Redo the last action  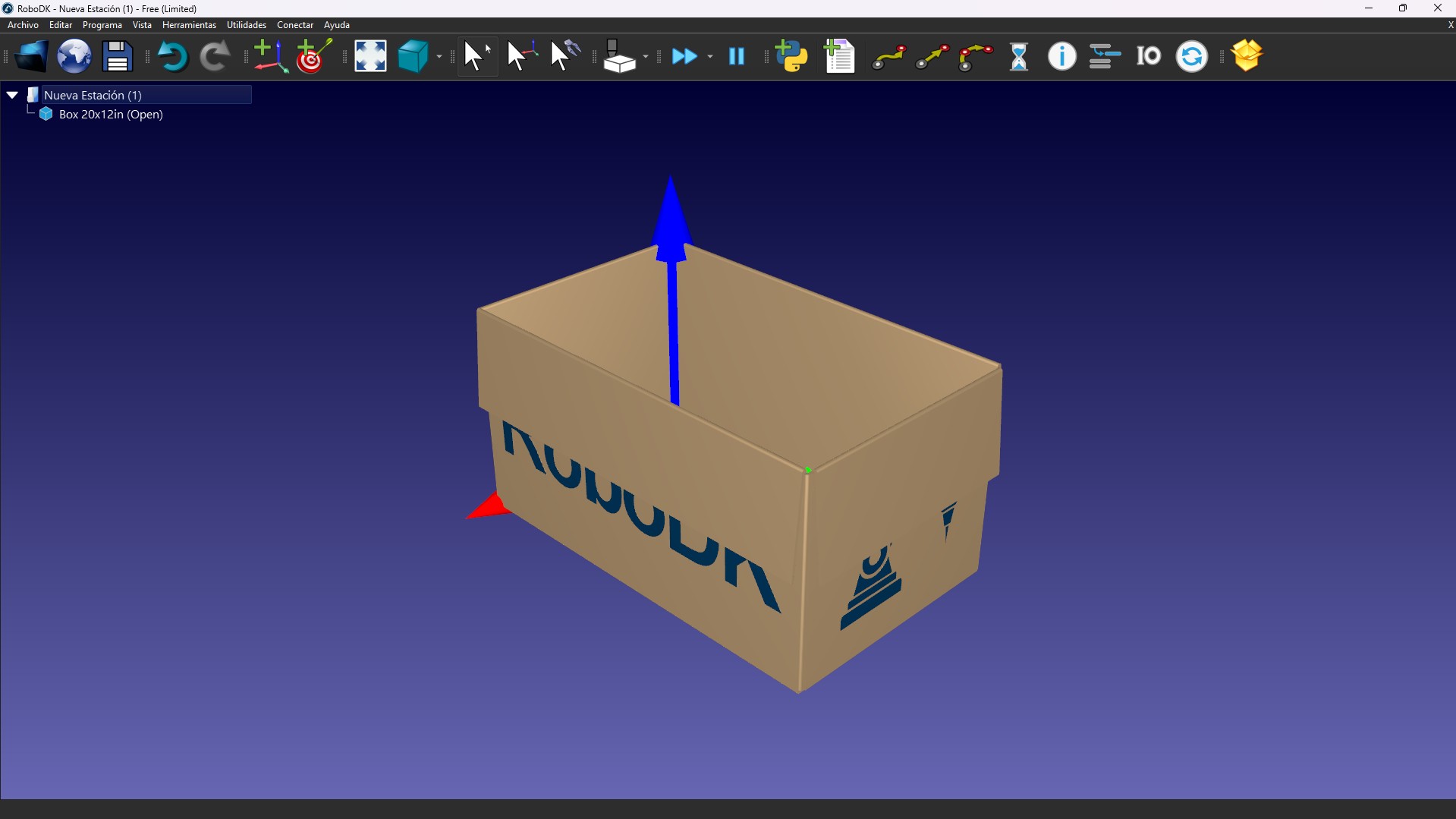click(215, 56)
